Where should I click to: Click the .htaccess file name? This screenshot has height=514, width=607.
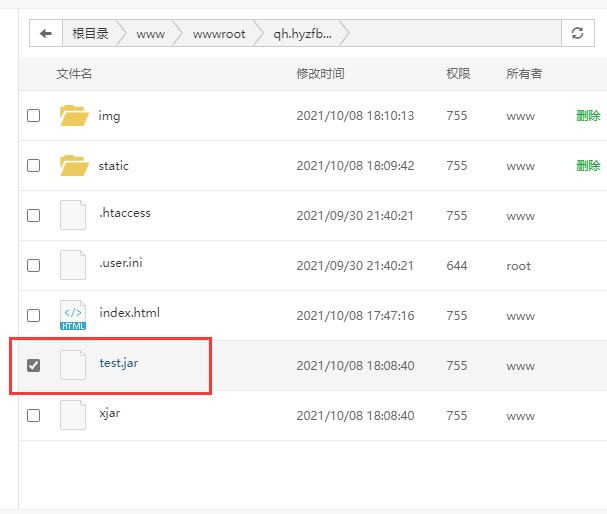(125, 212)
